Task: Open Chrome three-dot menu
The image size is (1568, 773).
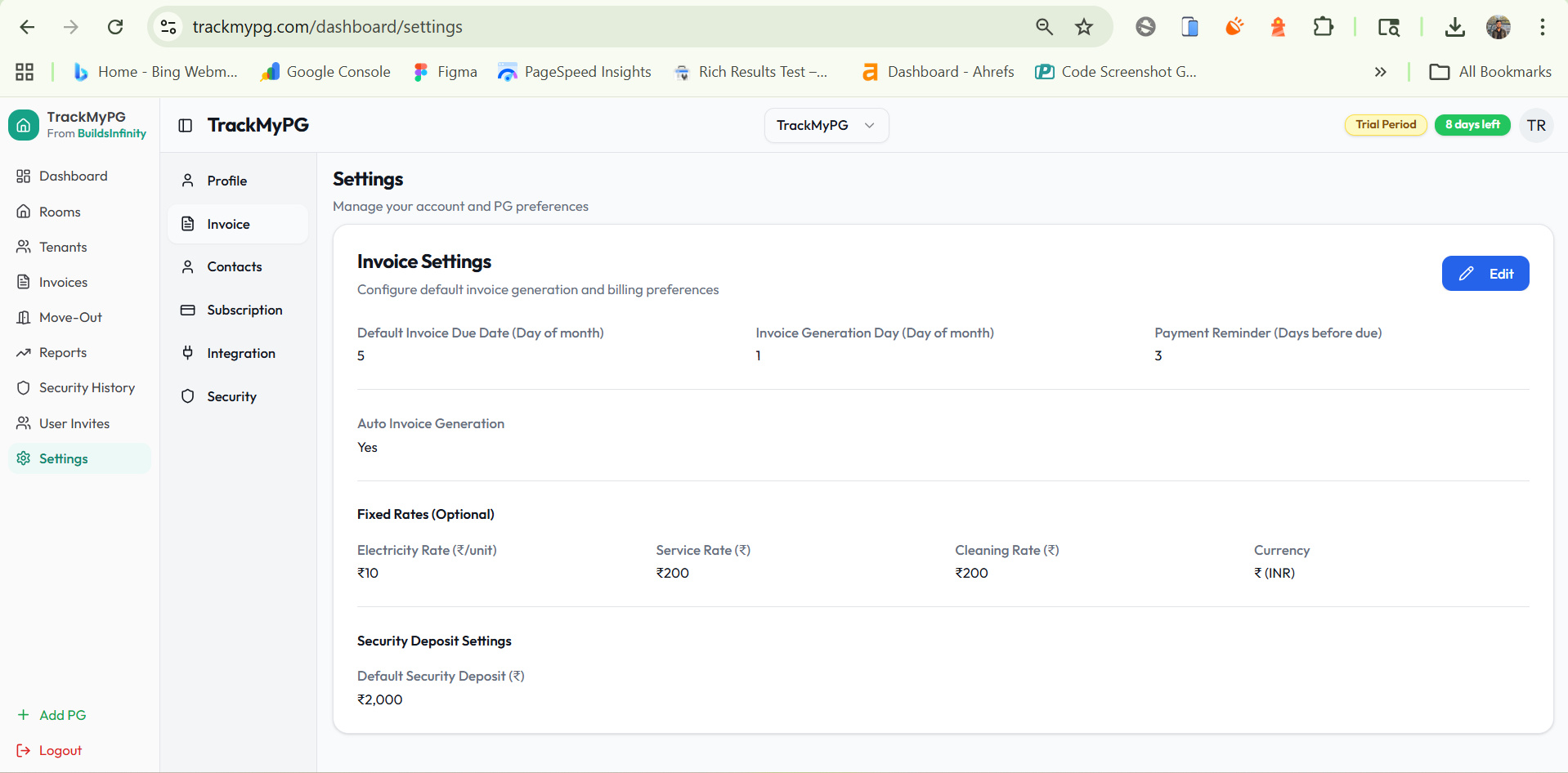Action: point(1542,27)
